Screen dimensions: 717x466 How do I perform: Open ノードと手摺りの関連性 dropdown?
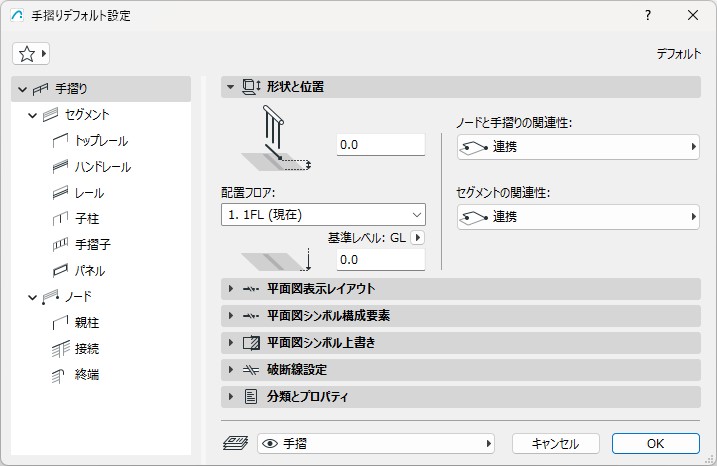[x=578, y=148]
